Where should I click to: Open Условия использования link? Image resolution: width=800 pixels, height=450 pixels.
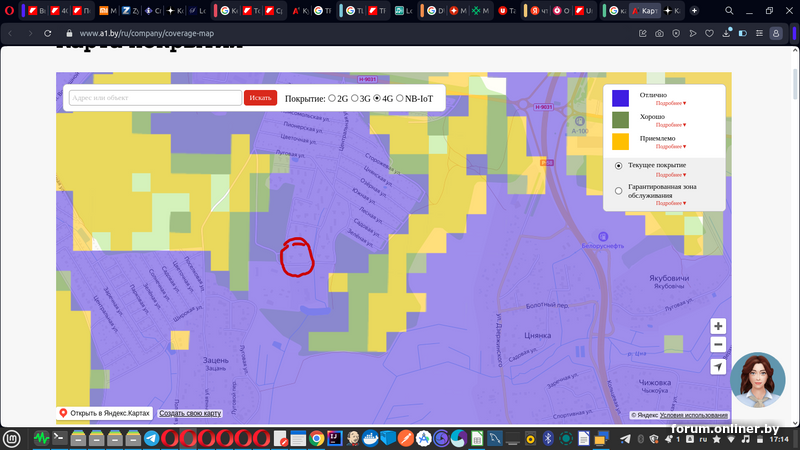pos(693,415)
